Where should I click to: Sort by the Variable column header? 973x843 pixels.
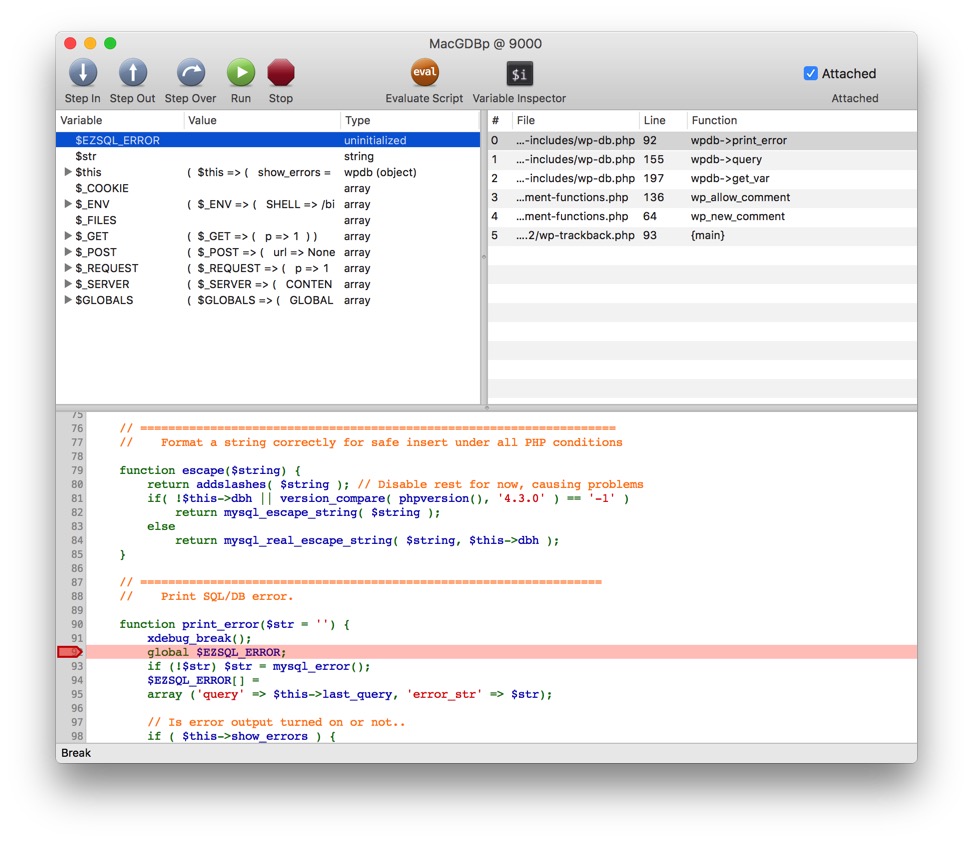click(x=120, y=120)
